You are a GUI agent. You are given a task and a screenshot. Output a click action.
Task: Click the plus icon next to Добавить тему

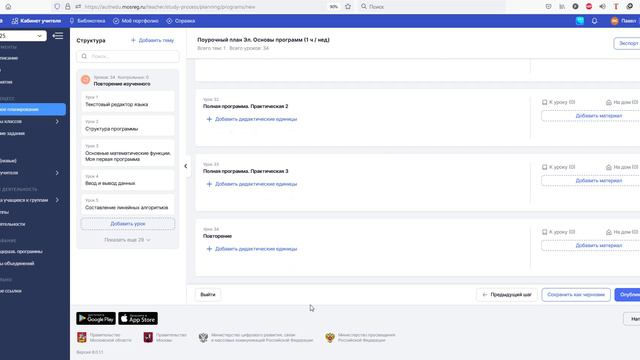click(133, 40)
